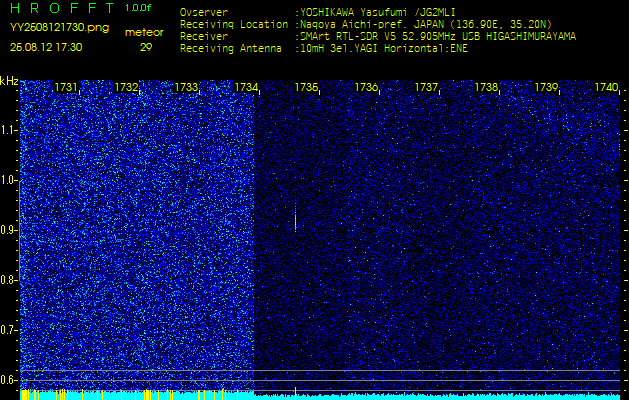Viewport: 629px width, 400px height.
Task: Click the Receiving Location field label
Action: click(x=234, y=24)
